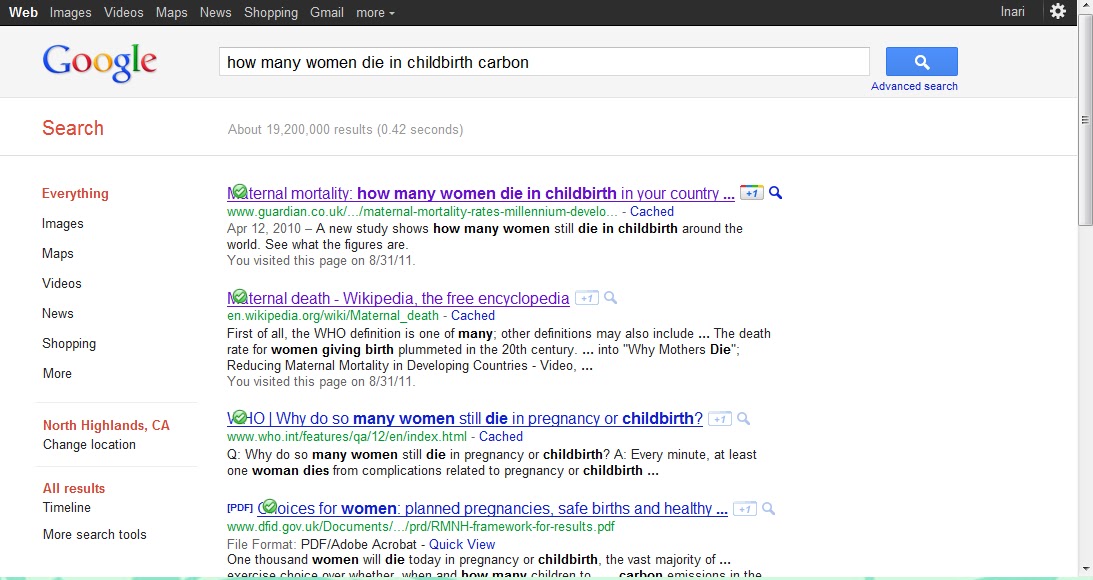View Cached copy of Wikipedia result

[473, 316]
